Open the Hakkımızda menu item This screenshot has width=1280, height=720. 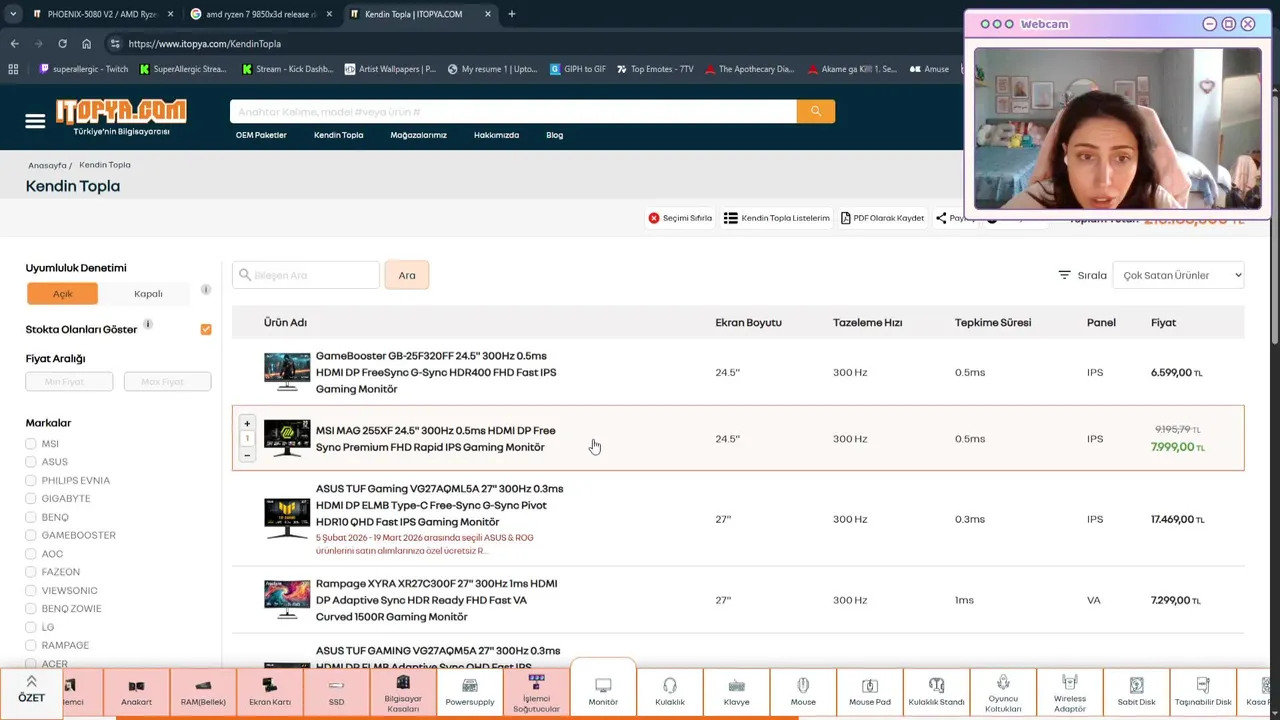(x=496, y=135)
